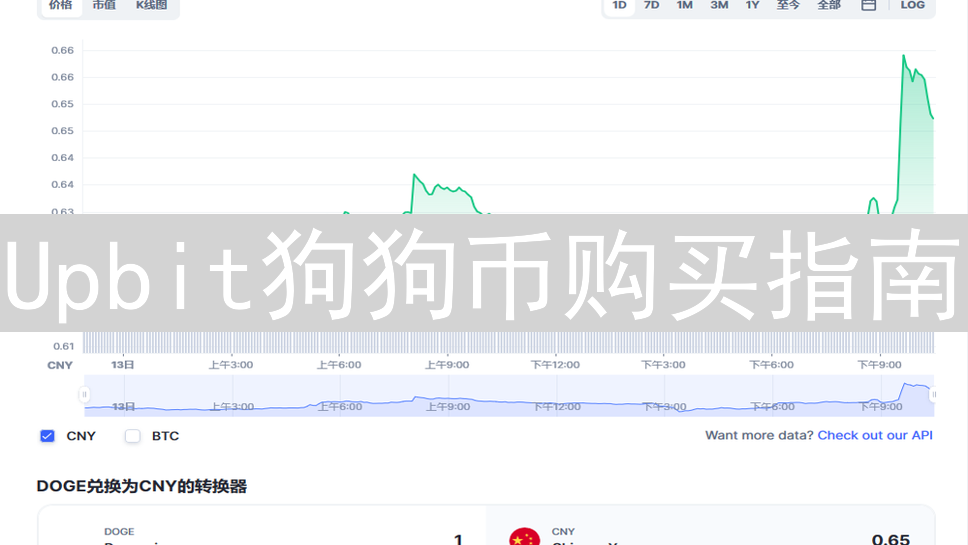
Task: Click left handle of range navigator
Action: tap(85, 394)
